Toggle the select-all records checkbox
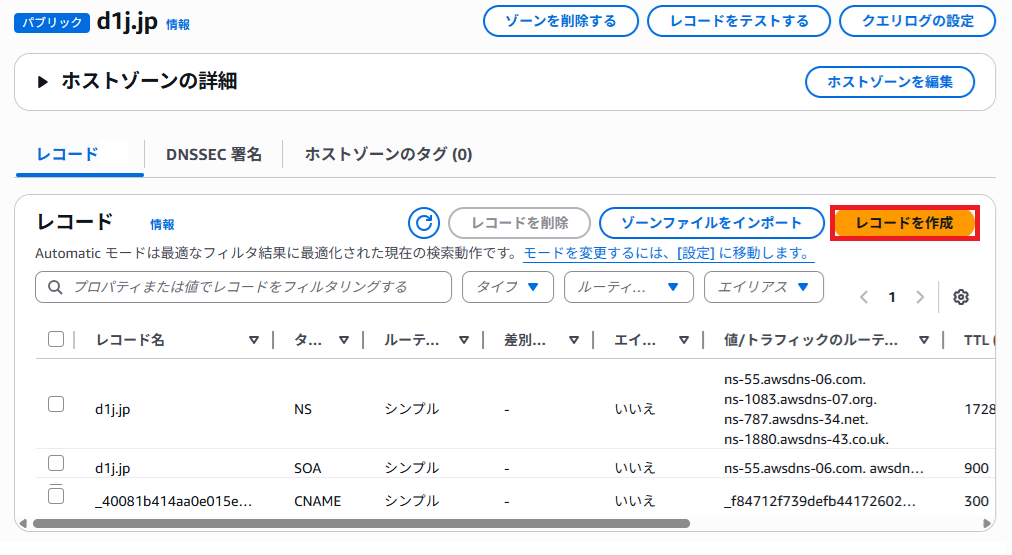Image resolution: width=1012 pixels, height=555 pixels. tap(56, 340)
